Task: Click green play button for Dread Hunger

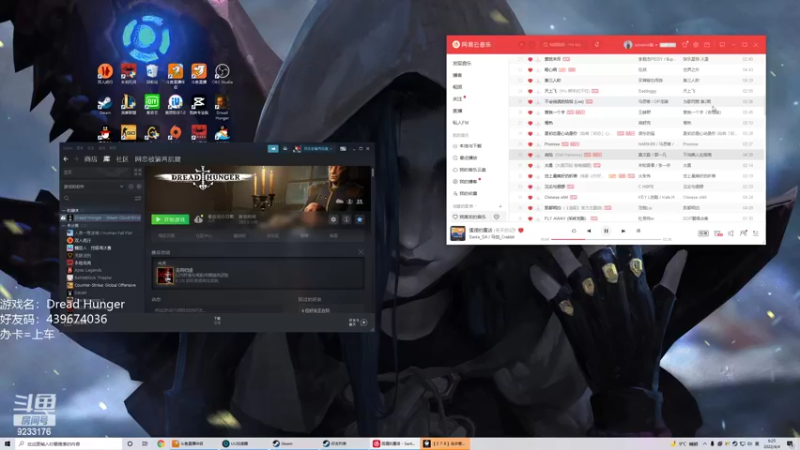Action: tap(170, 219)
